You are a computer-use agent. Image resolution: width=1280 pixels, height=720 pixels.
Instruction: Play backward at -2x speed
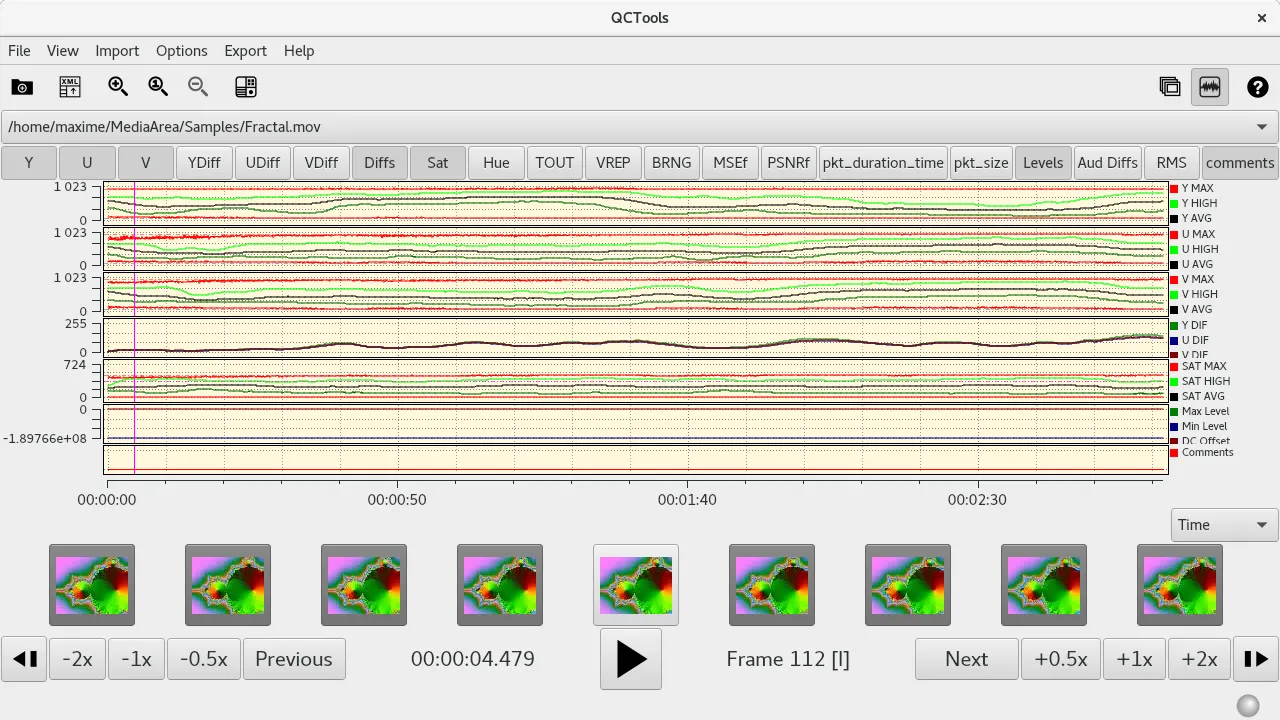click(x=77, y=659)
